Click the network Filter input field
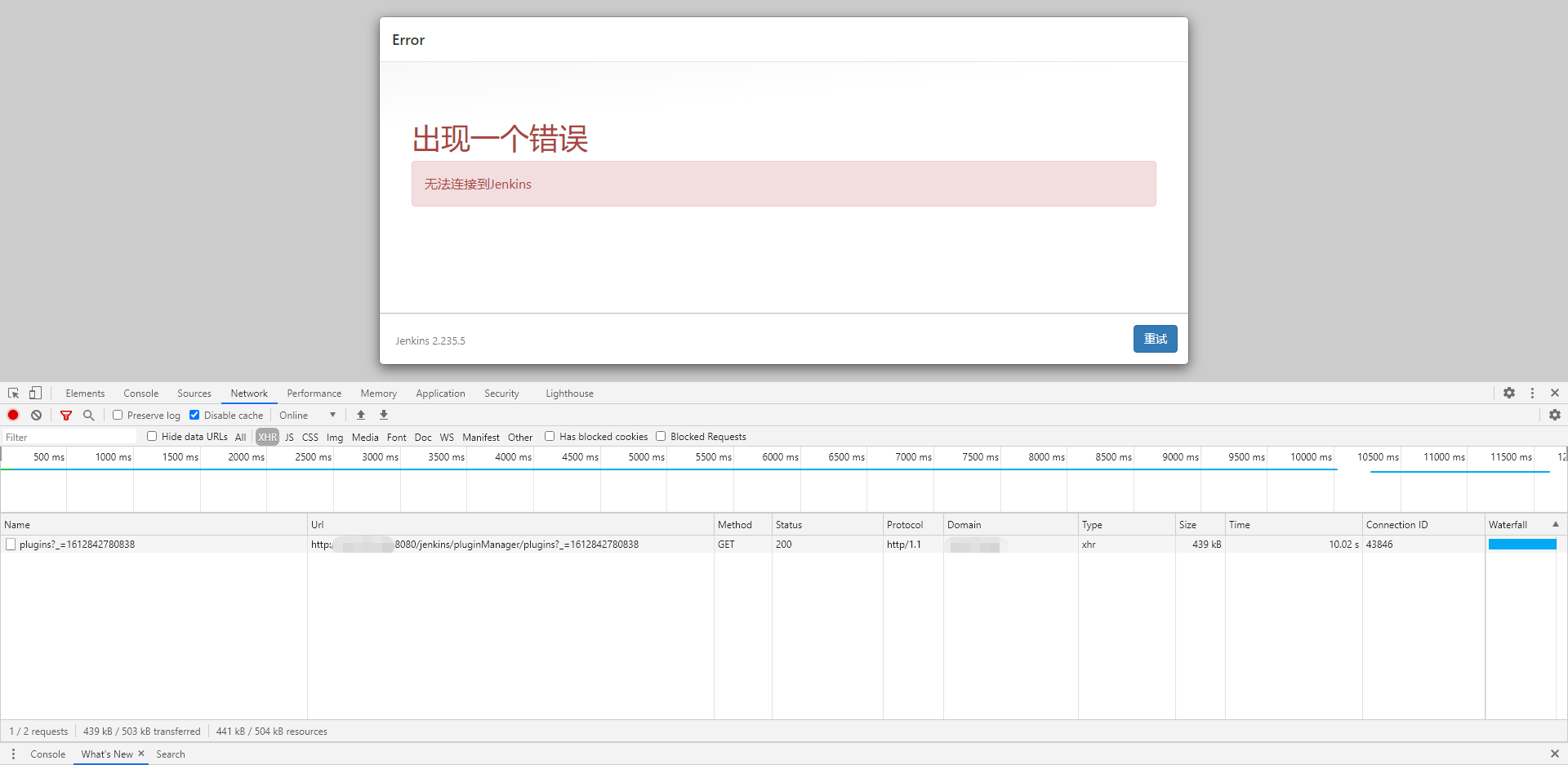 coord(69,437)
